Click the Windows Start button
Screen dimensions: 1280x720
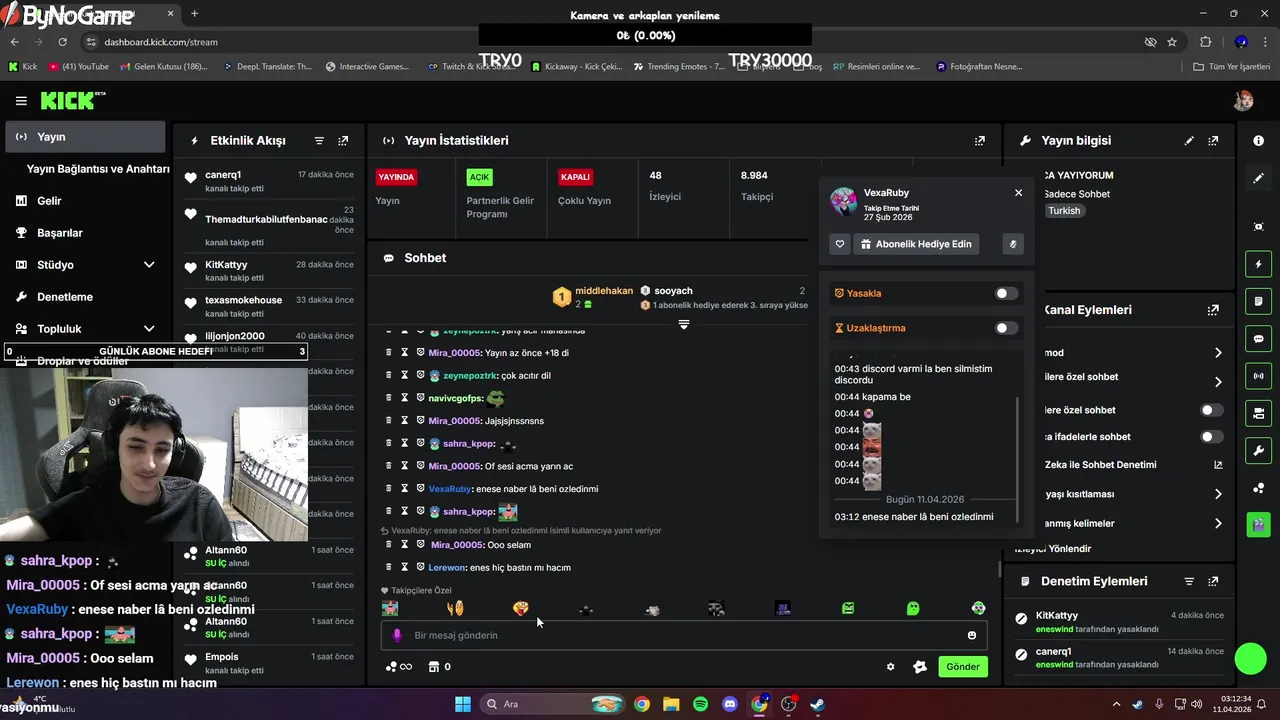463,704
